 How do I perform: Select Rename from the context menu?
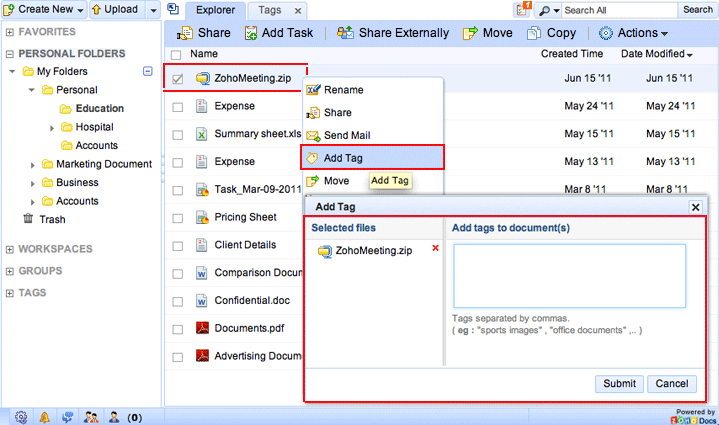click(372, 90)
